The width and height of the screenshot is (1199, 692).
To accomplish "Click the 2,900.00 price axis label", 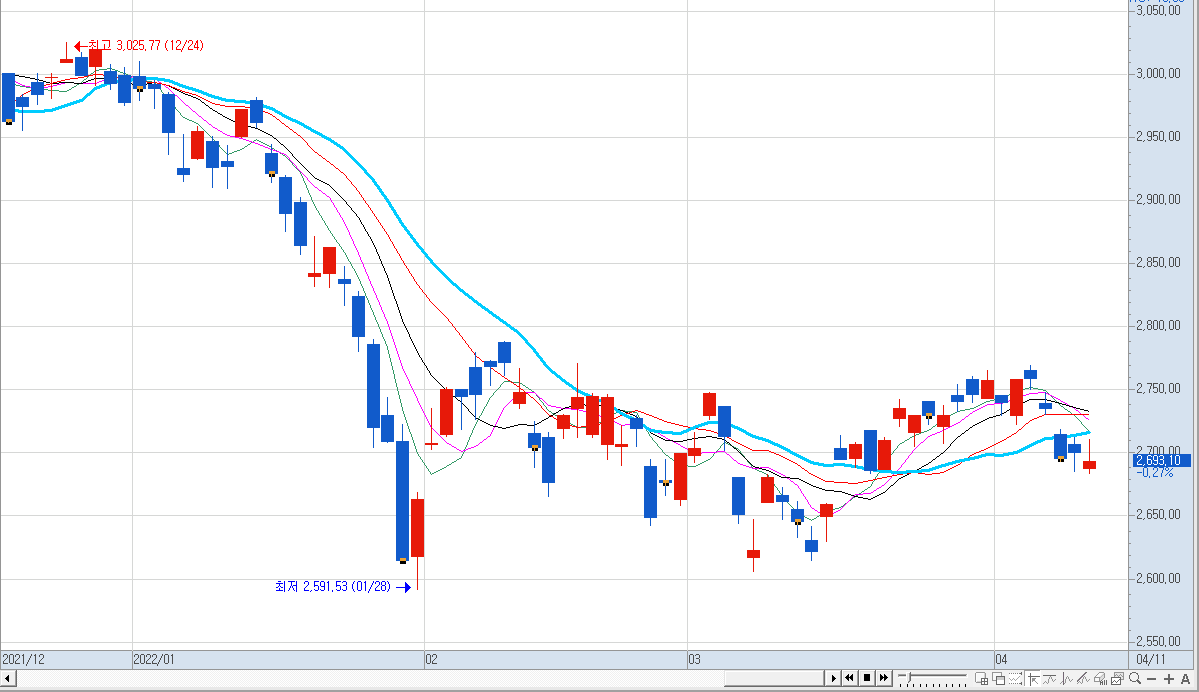I will 1158,200.
